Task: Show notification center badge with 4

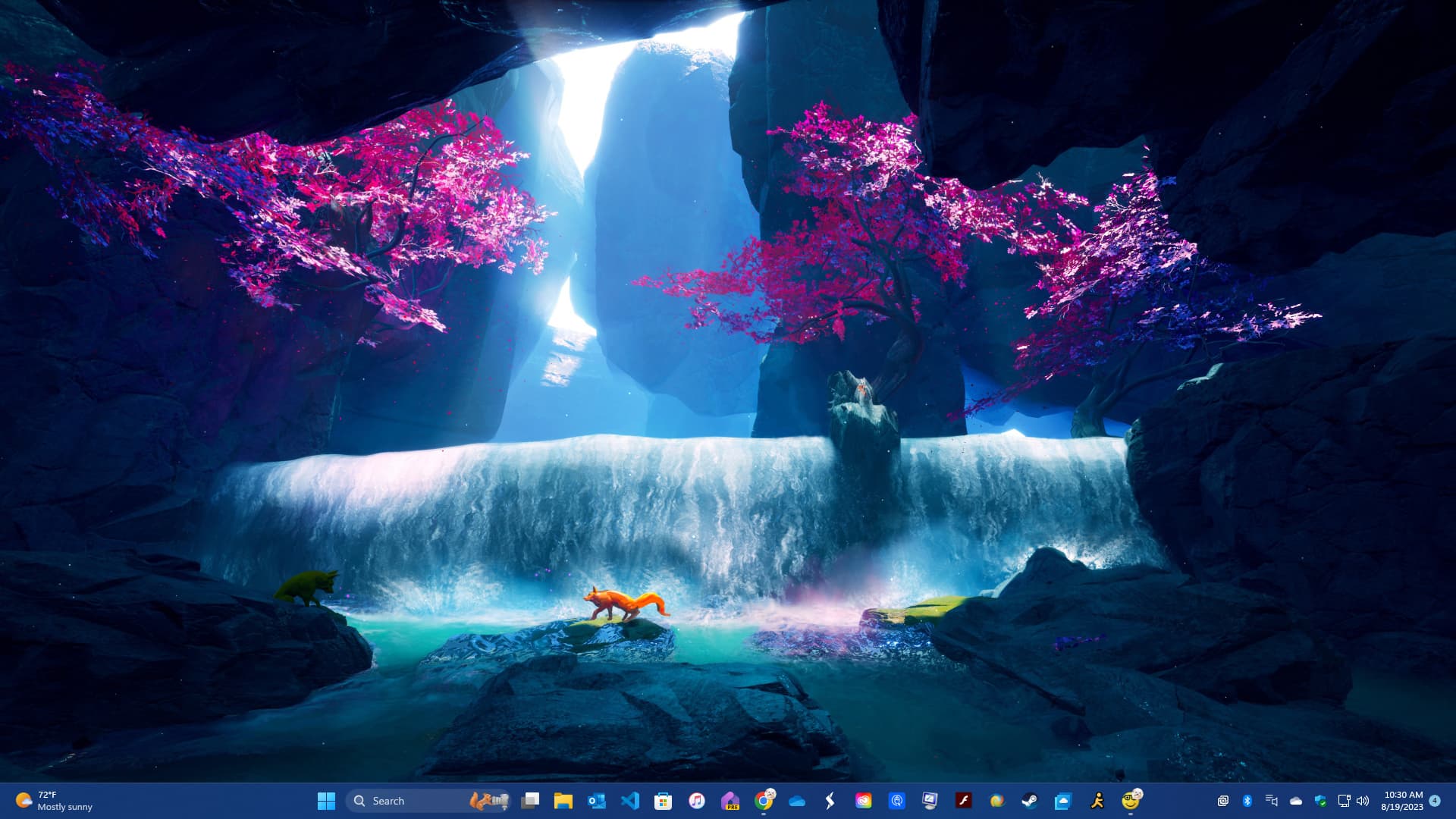Action: coord(1435,801)
